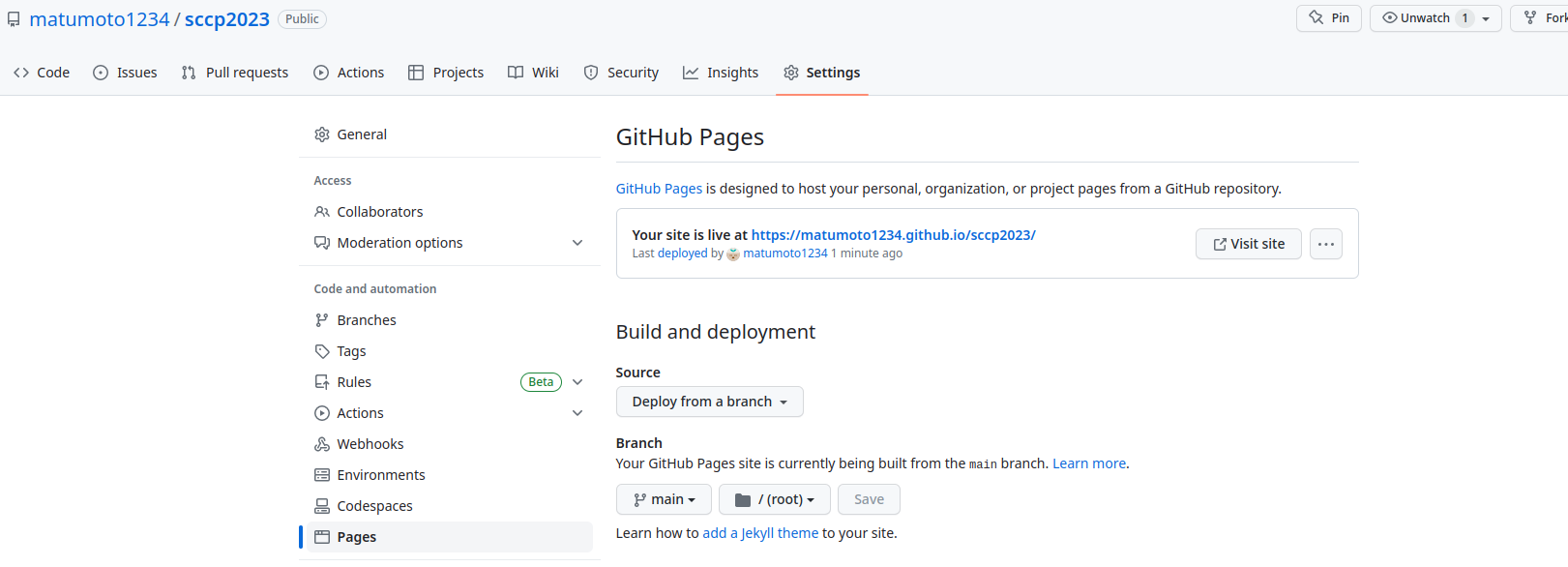Click the repository icon beside matumoto1234
The width and height of the screenshot is (1568, 567).
click(x=14, y=18)
